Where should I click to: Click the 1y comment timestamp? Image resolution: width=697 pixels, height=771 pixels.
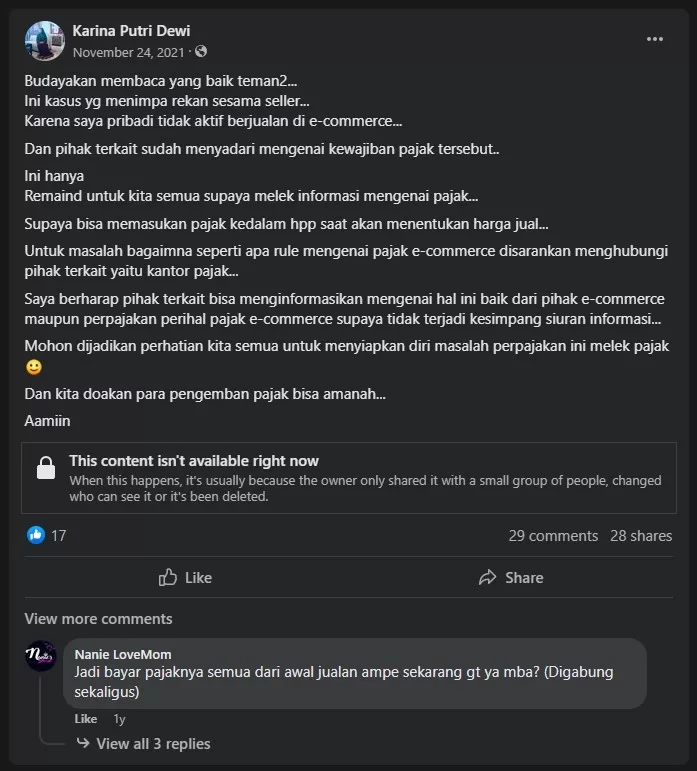[x=119, y=718]
